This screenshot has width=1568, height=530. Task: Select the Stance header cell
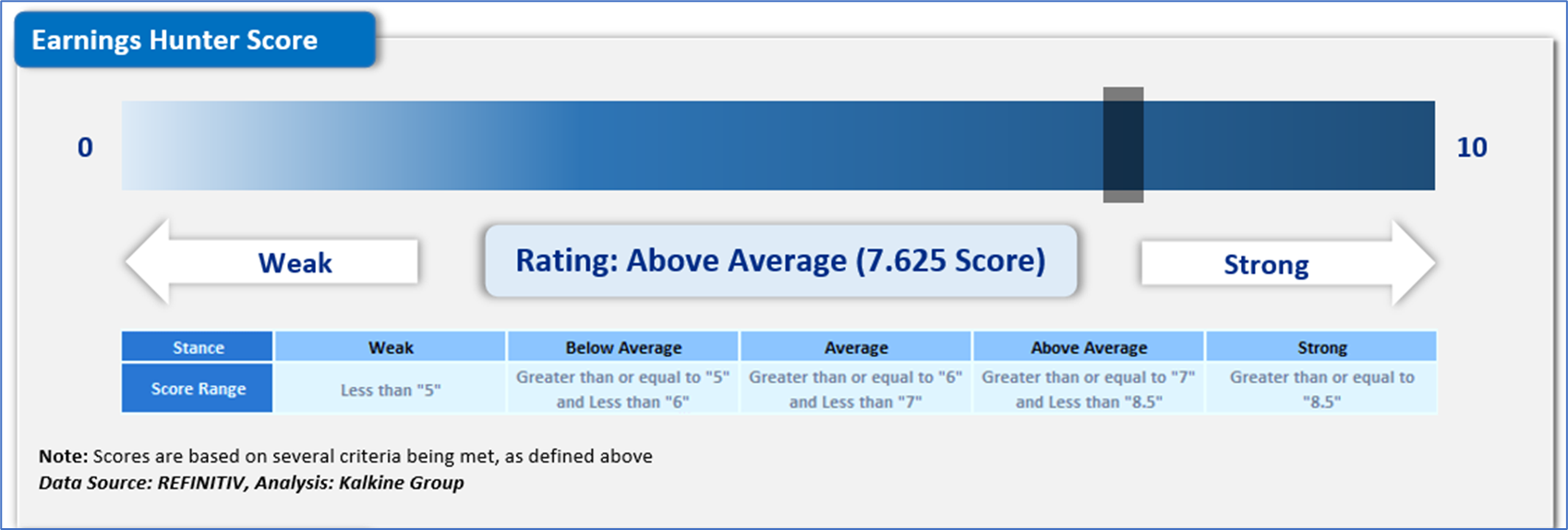point(198,347)
